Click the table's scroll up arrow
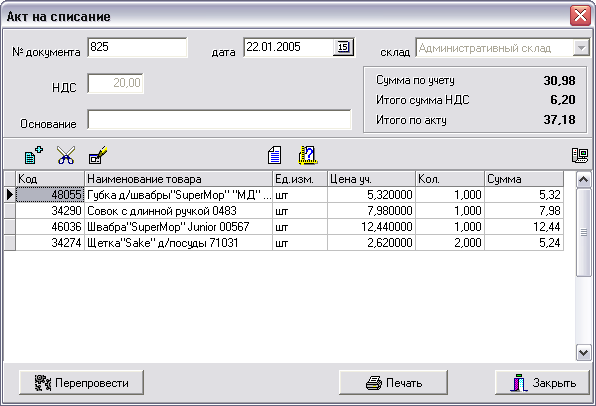Screen dimensions: 596x406 coord(583,179)
